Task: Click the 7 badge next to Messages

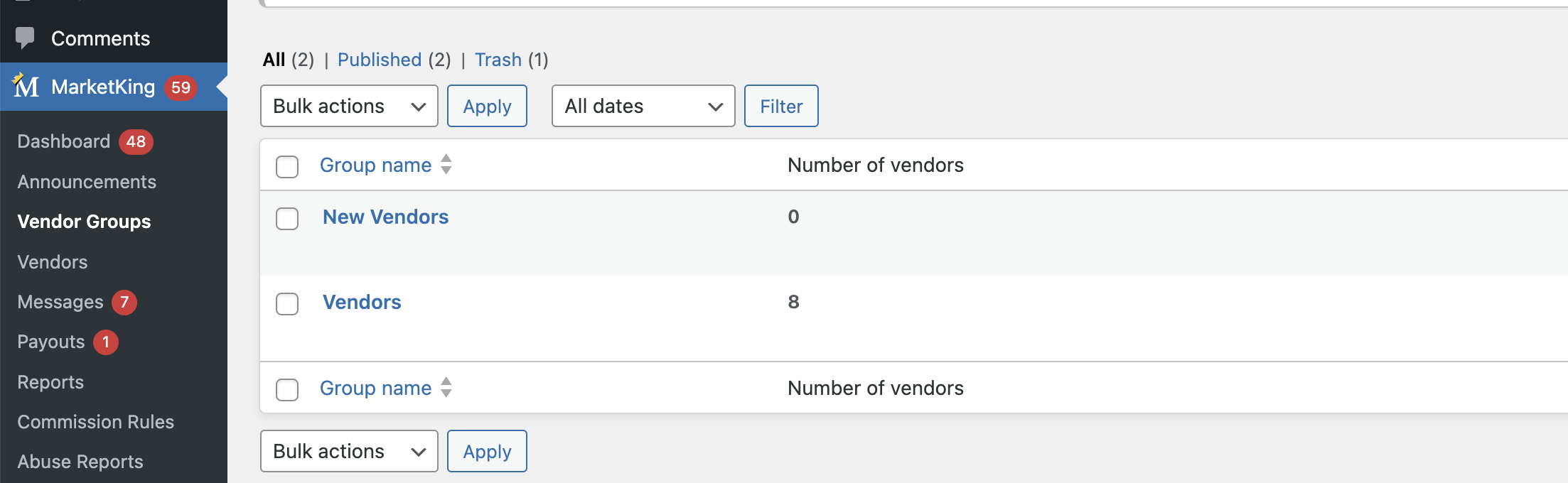Action: click(124, 302)
